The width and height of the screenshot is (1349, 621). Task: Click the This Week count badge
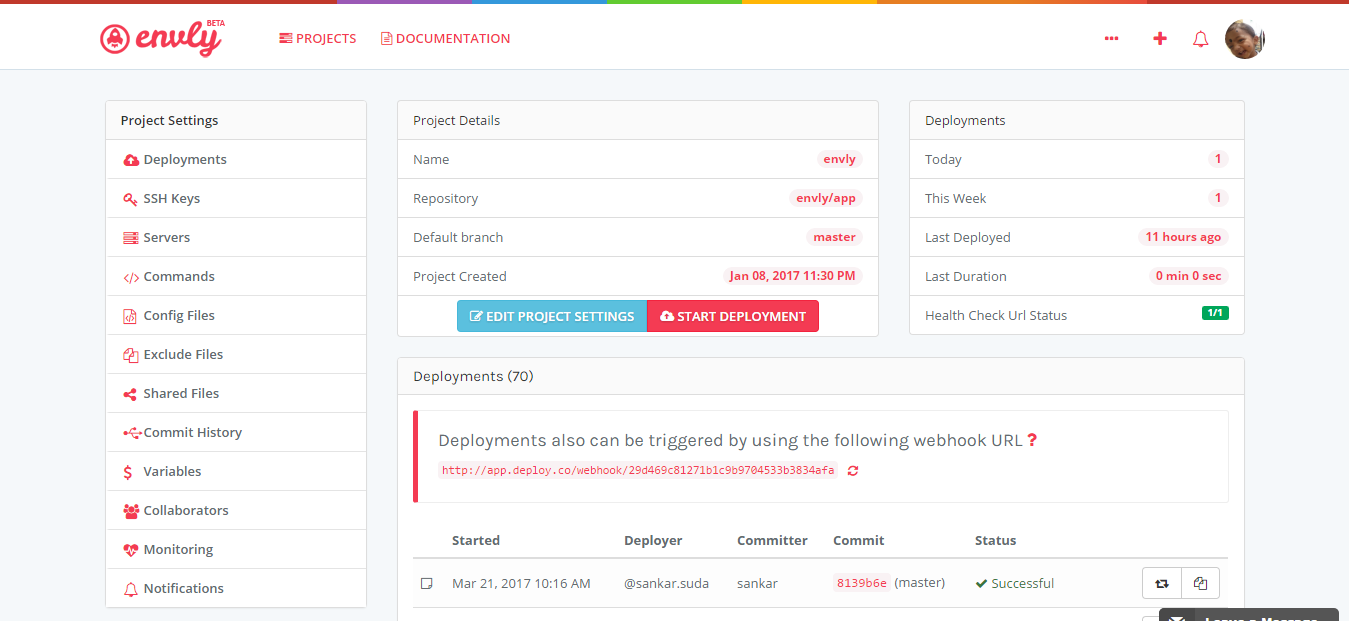(x=1218, y=198)
